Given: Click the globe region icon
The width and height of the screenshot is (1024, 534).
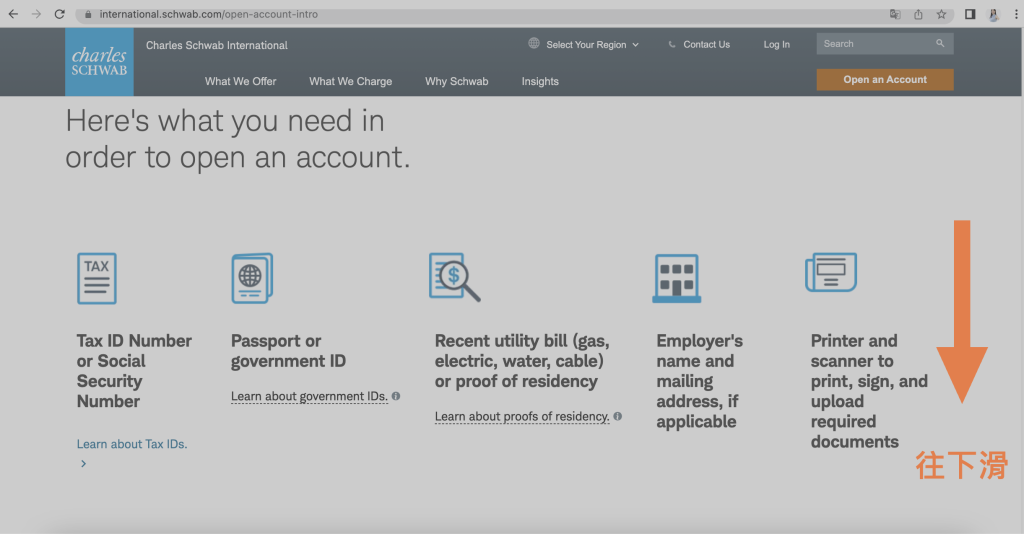Looking at the screenshot, I should point(534,44).
